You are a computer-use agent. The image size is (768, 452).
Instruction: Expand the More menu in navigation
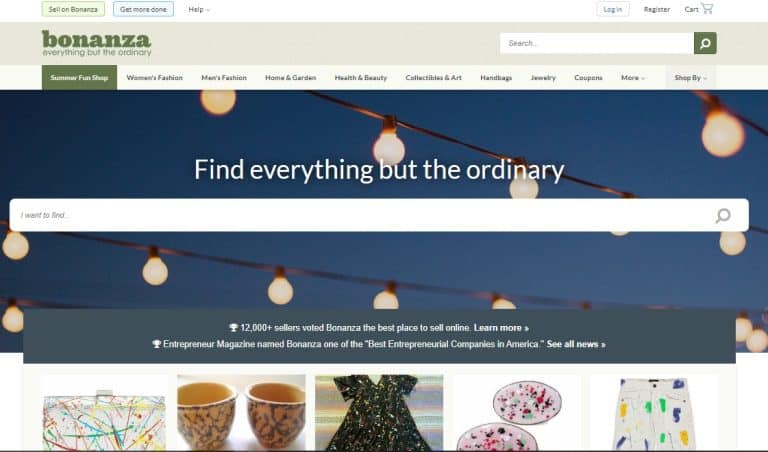tap(632, 77)
